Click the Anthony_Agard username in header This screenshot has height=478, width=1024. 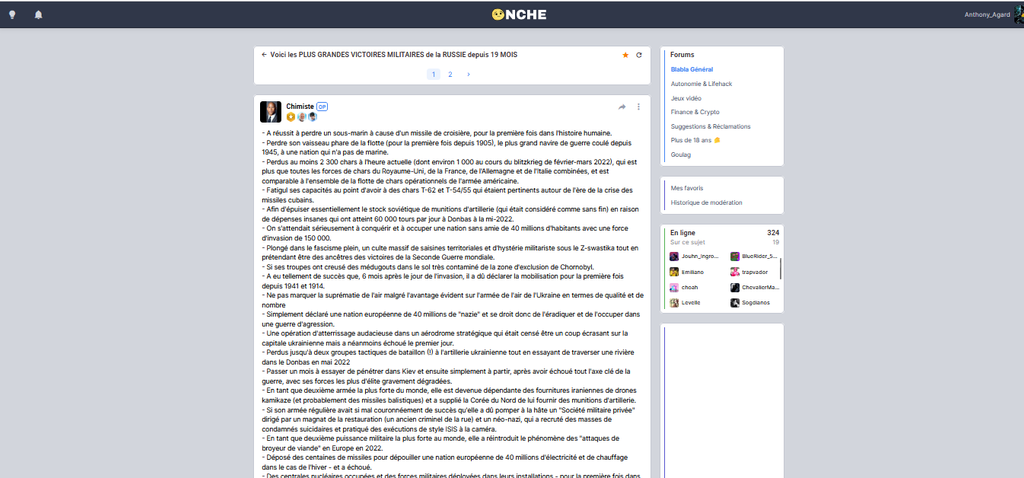pos(987,14)
